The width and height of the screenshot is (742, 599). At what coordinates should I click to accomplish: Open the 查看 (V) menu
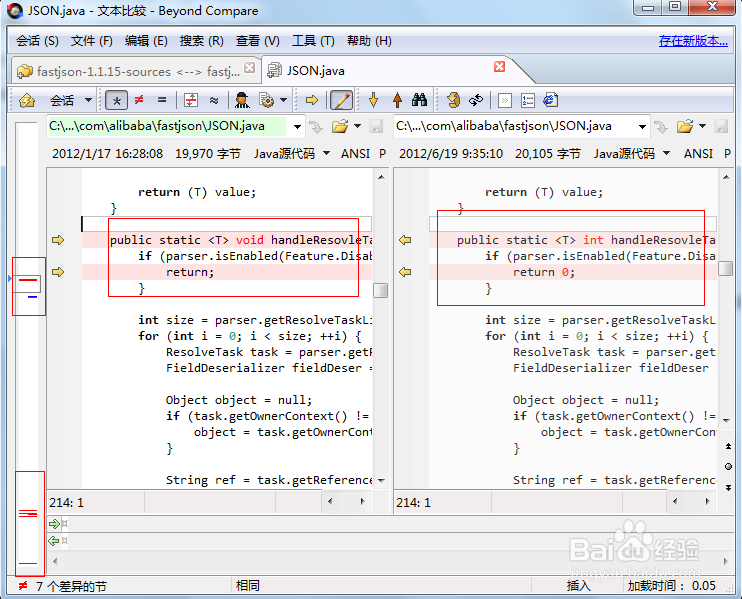tap(257, 41)
